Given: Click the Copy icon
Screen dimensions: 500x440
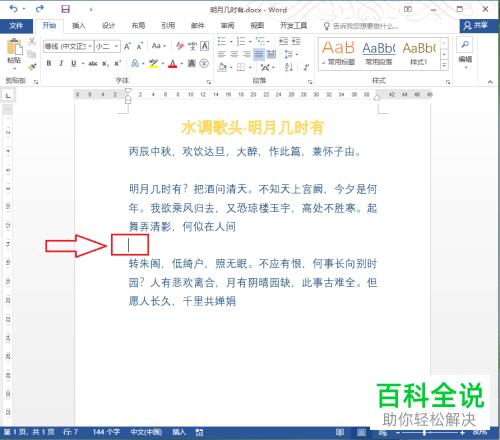Looking at the screenshot, I should click(x=32, y=54).
